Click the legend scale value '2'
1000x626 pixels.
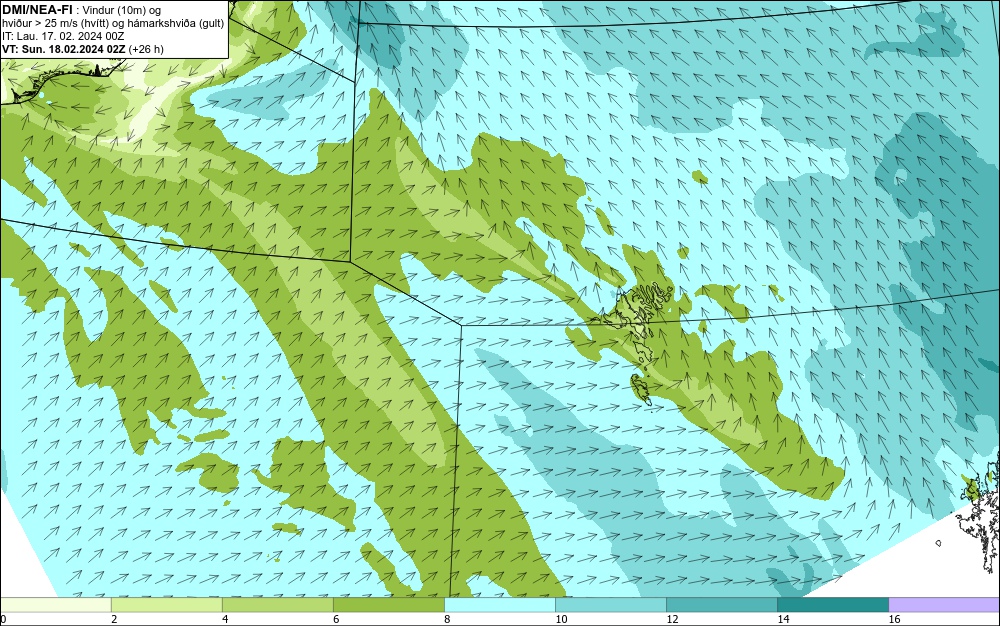[x=114, y=619]
